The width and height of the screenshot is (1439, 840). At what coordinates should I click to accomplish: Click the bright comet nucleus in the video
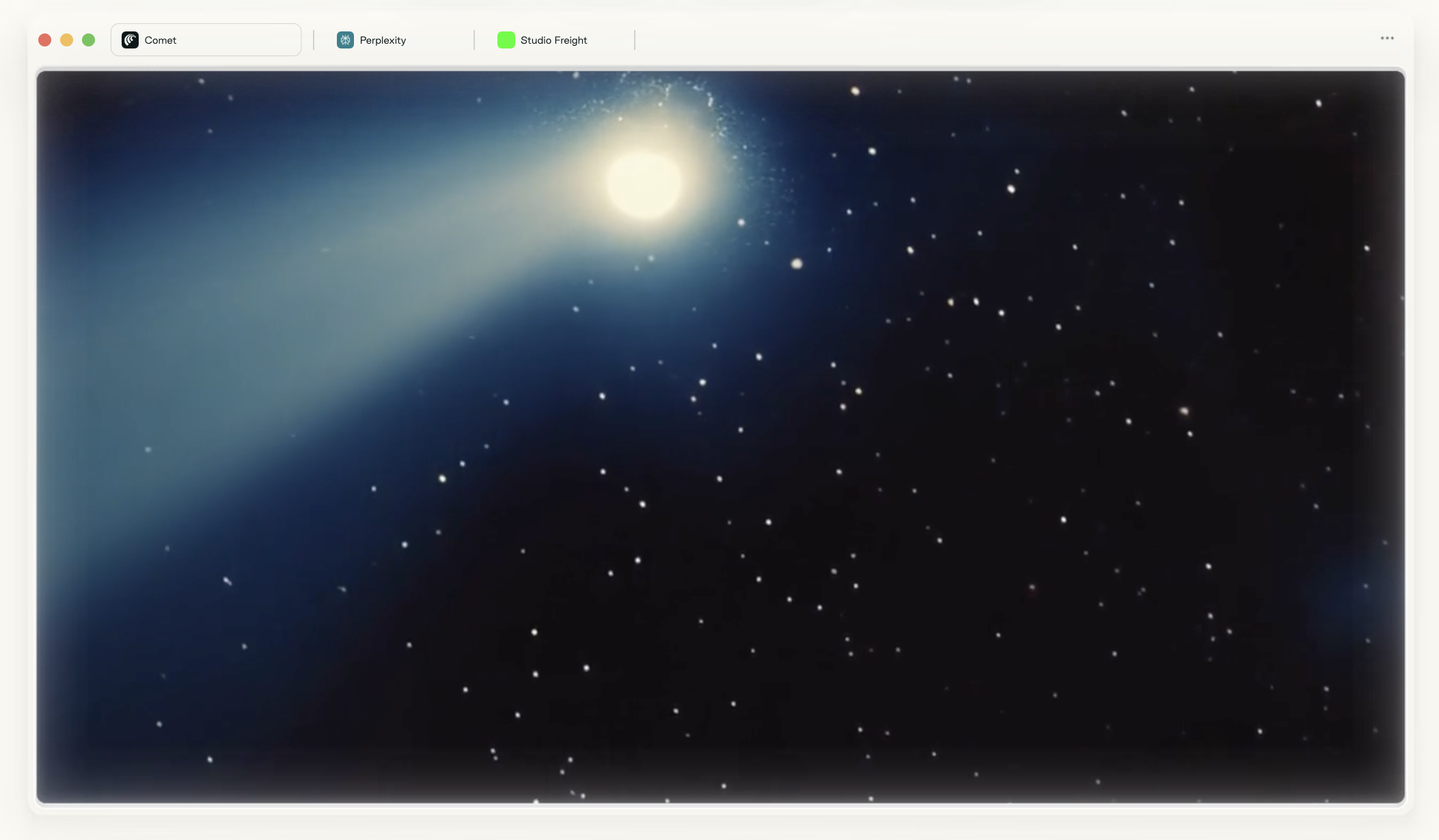pos(643,184)
